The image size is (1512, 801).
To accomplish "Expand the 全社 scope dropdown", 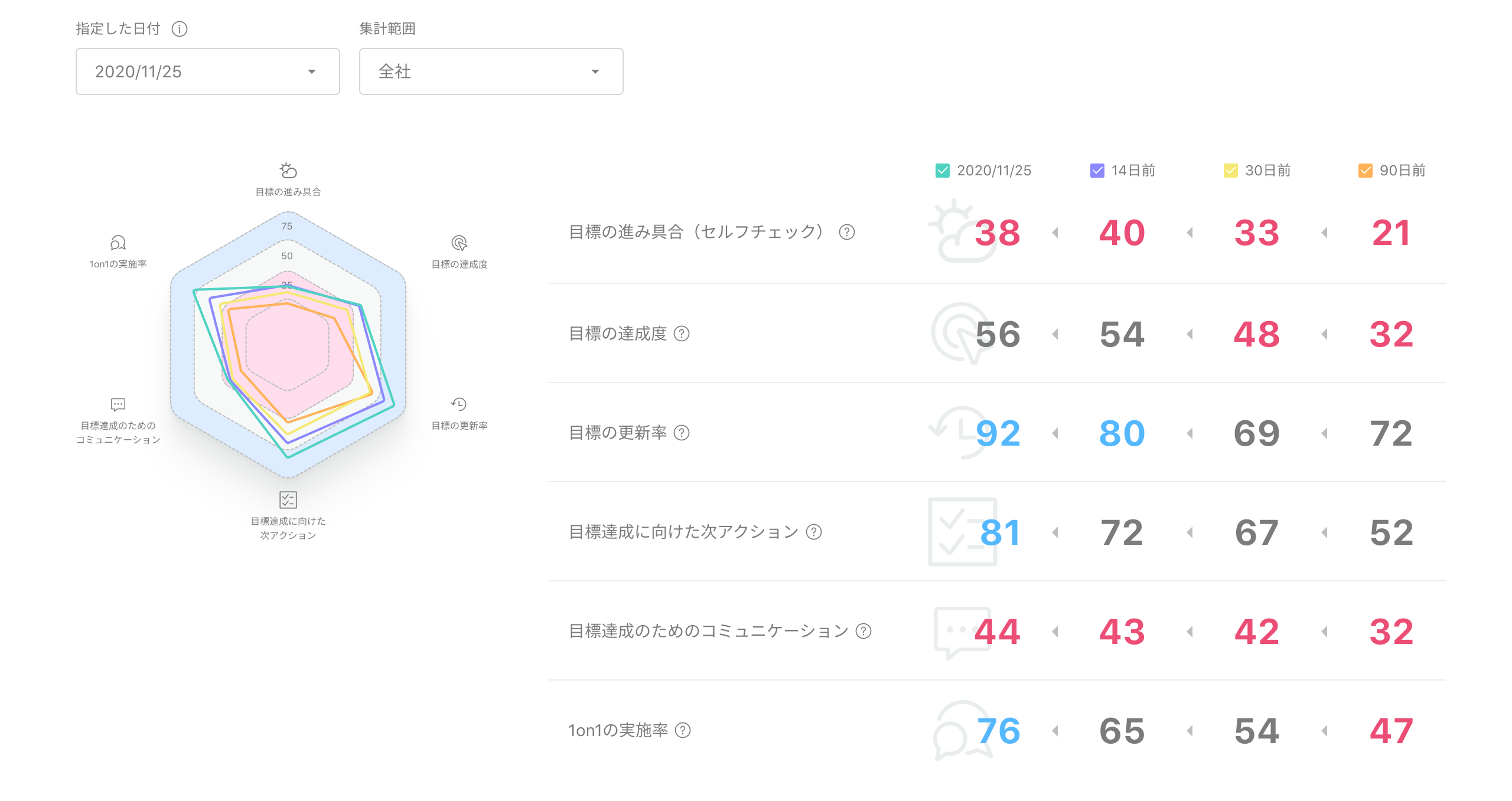I will (491, 71).
